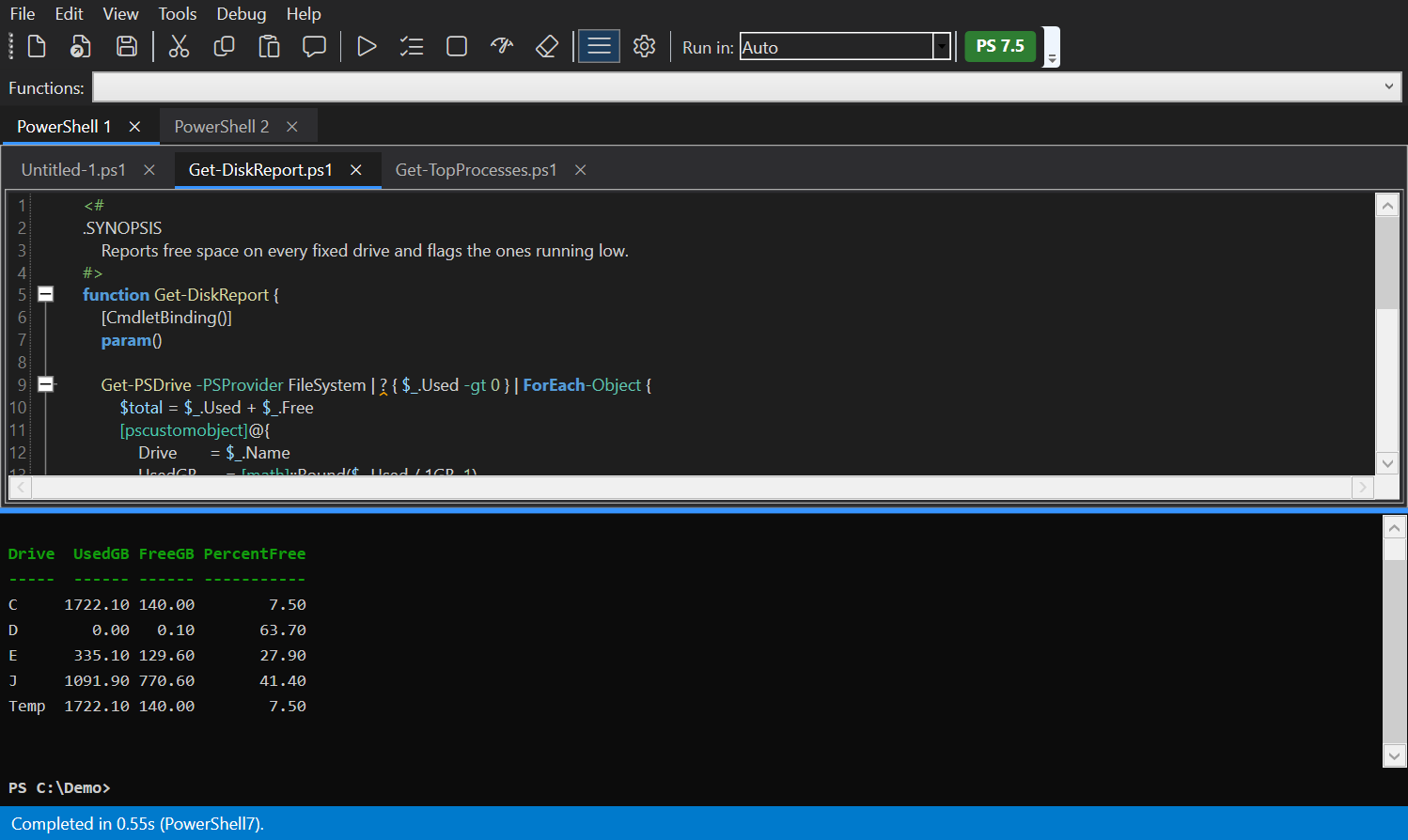Collapse the Get-DiskReport function fold
This screenshot has height=840, width=1408.
45,294
